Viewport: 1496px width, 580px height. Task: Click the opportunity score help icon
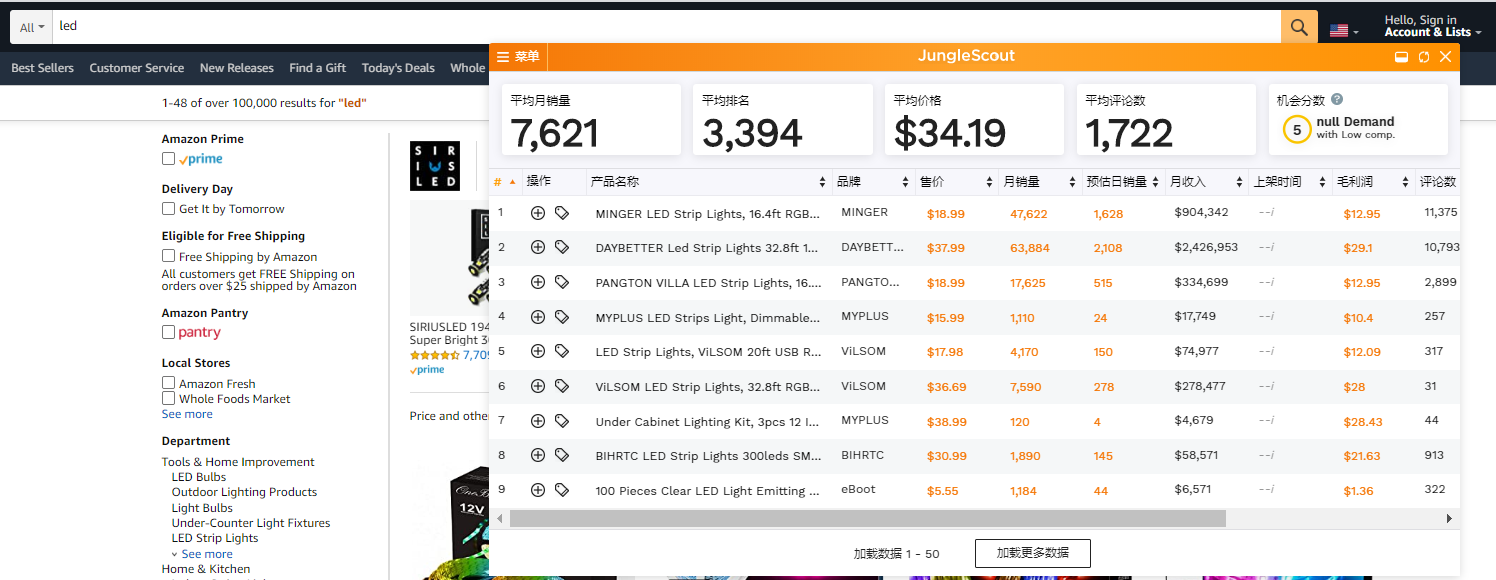pyautogui.click(x=1337, y=100)
